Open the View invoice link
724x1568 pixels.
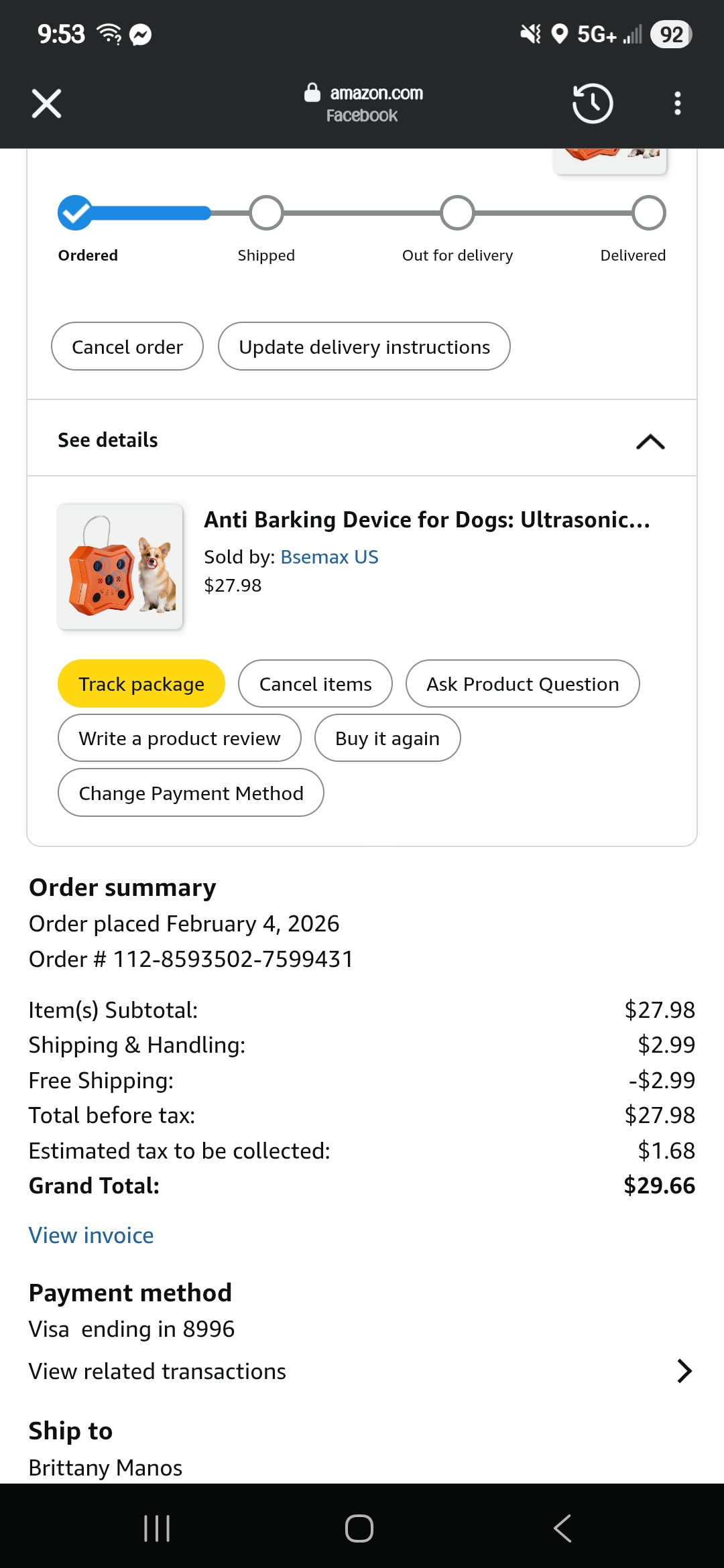point(91,1235)
